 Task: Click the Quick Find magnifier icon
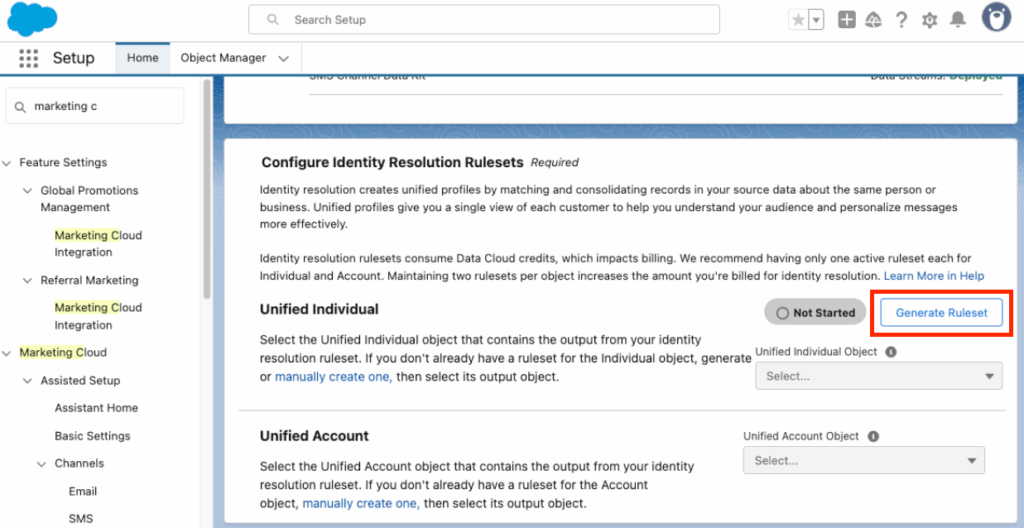click(20, 107)
